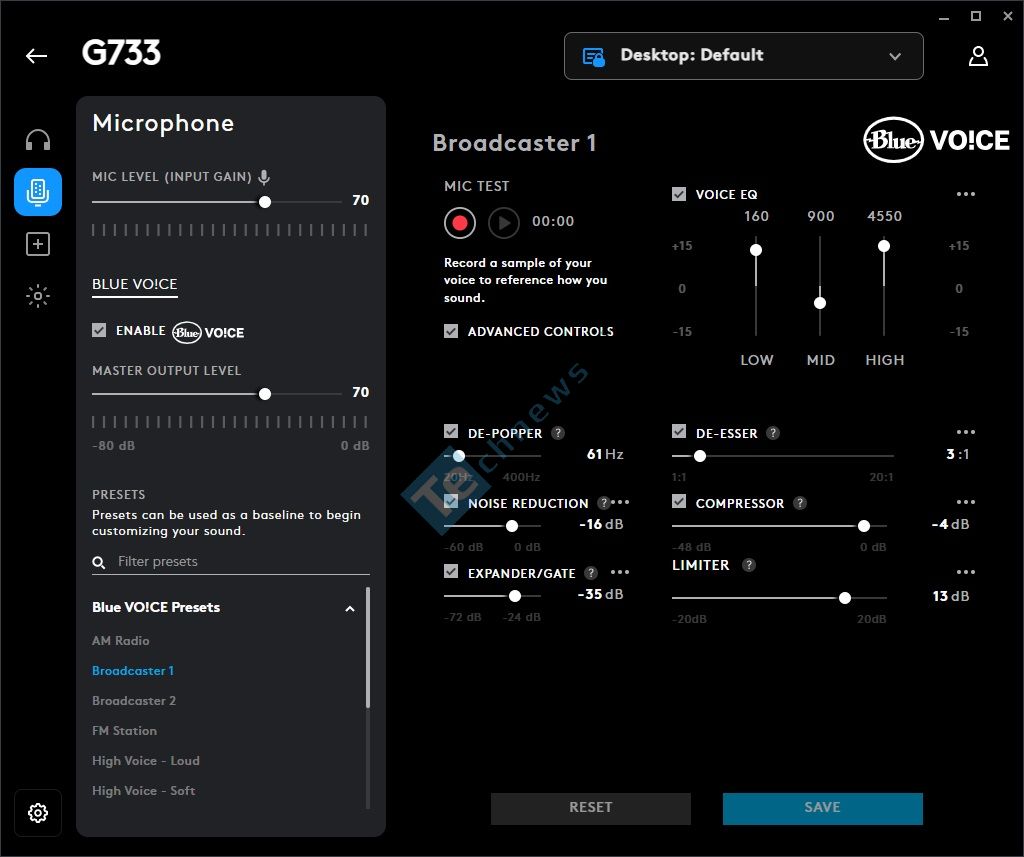Show help for Compressor
This screenshot has height=857, width=1024.
coord(799,502)
